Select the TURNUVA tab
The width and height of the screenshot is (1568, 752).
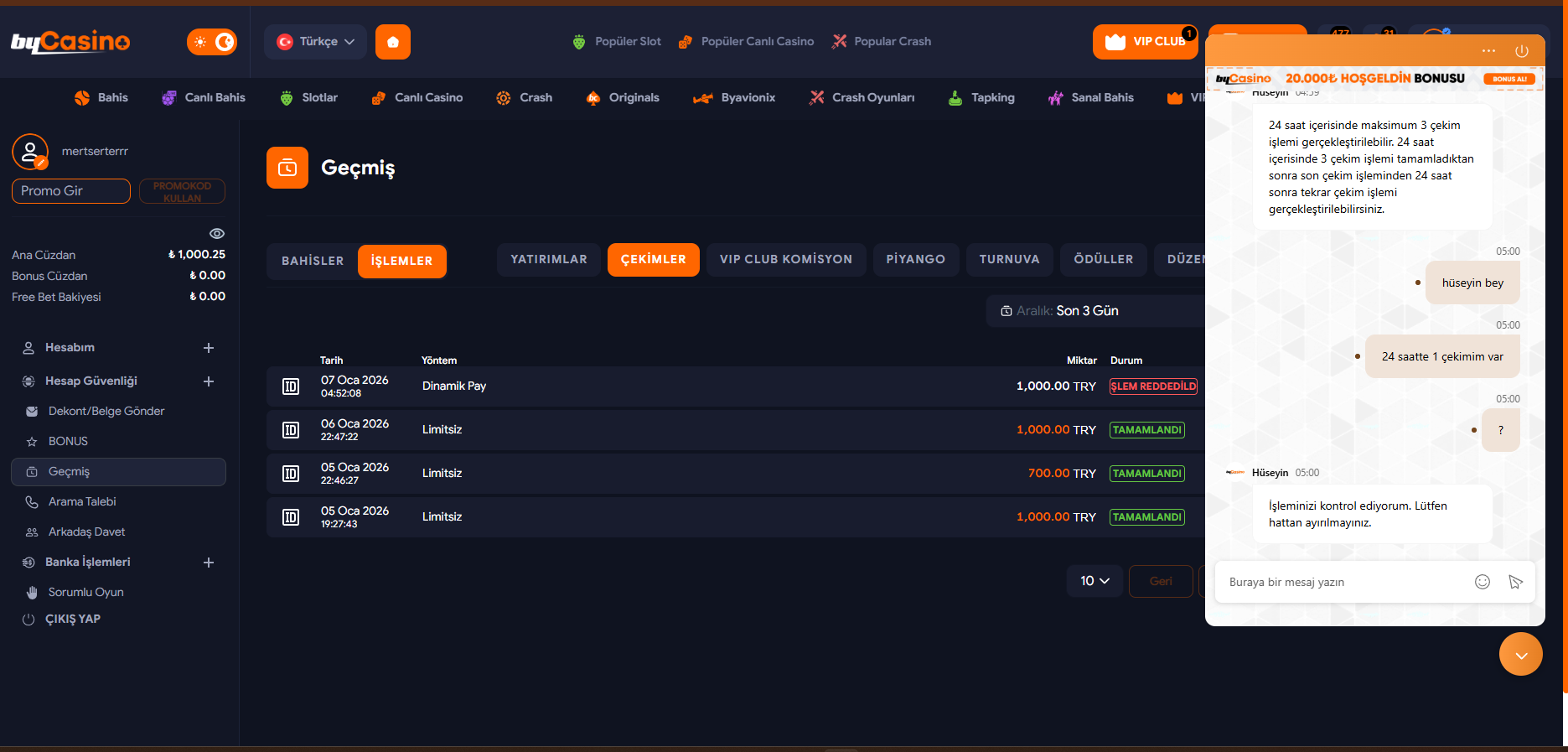click(x=1010, y=259)
